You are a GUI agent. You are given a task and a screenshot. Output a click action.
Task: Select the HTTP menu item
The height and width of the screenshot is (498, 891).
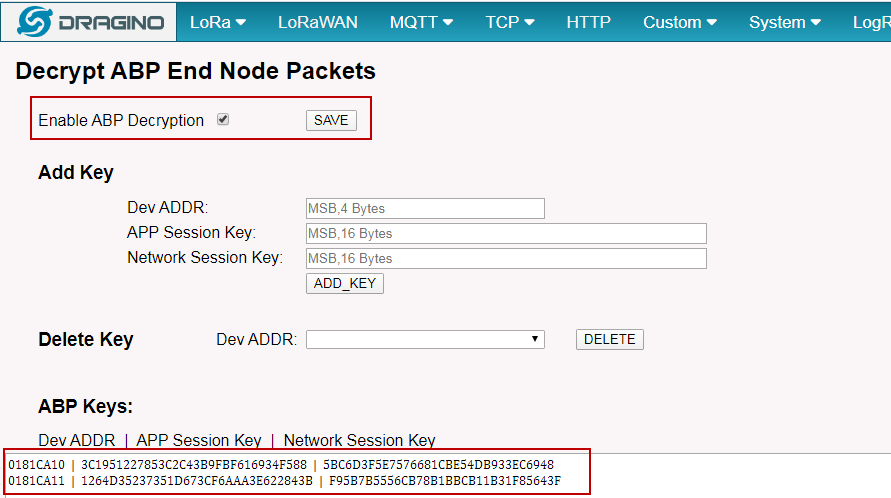pos(589,22)
